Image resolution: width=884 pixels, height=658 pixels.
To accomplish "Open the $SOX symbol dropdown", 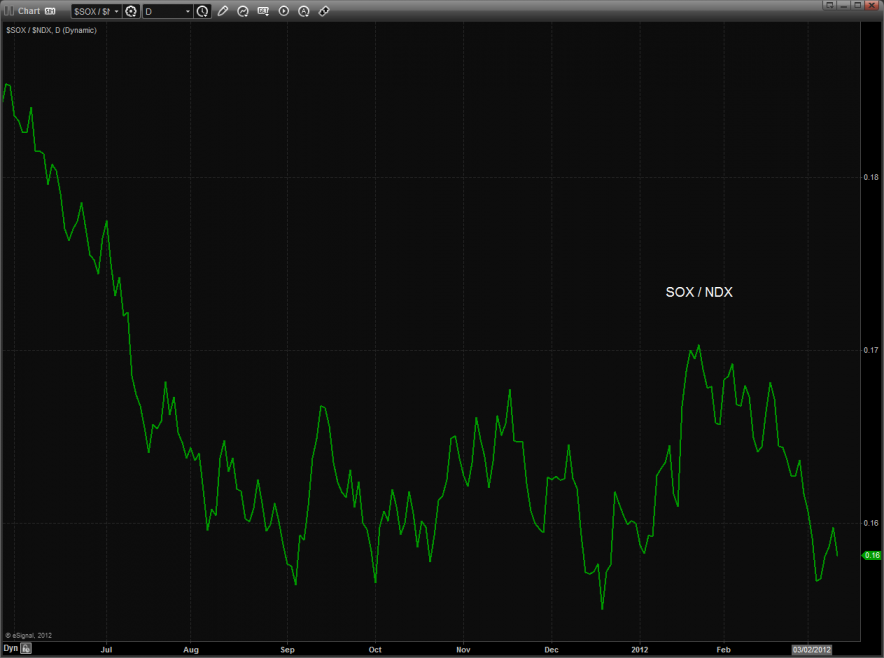I will (95, 11).
